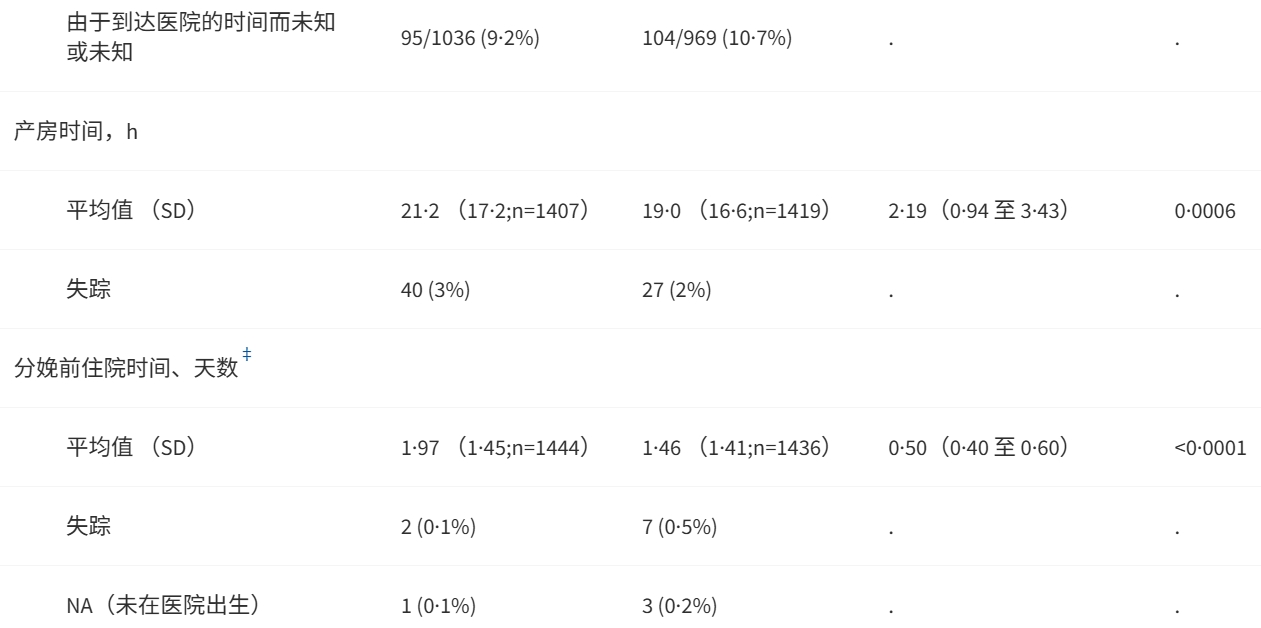Select cell 27 (2%)
The image size is (1261, 628).
point(678,293)
